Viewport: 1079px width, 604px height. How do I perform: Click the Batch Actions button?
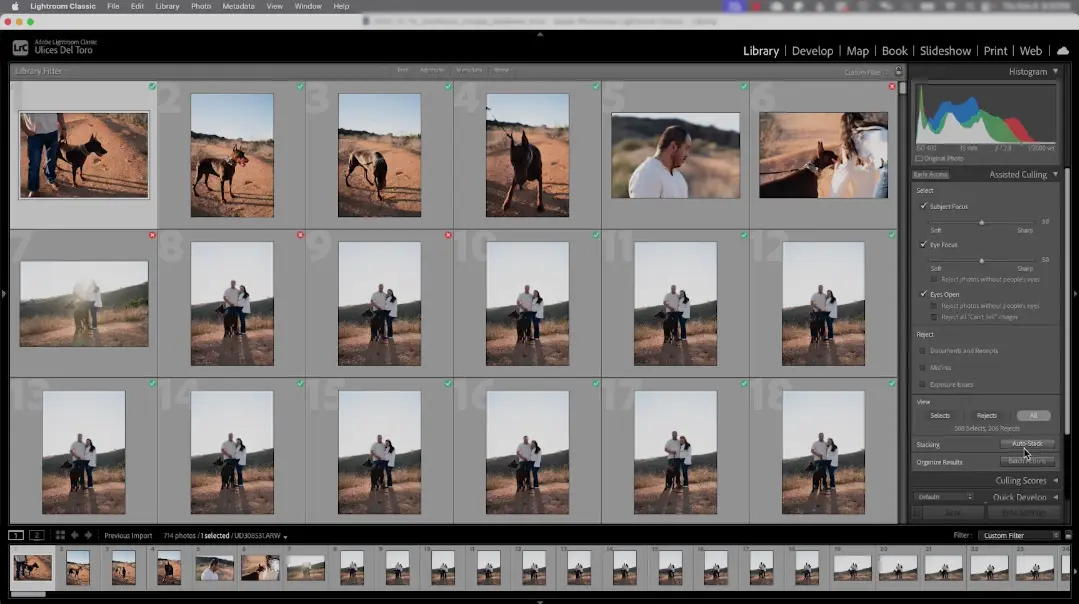click(1027, 462)
